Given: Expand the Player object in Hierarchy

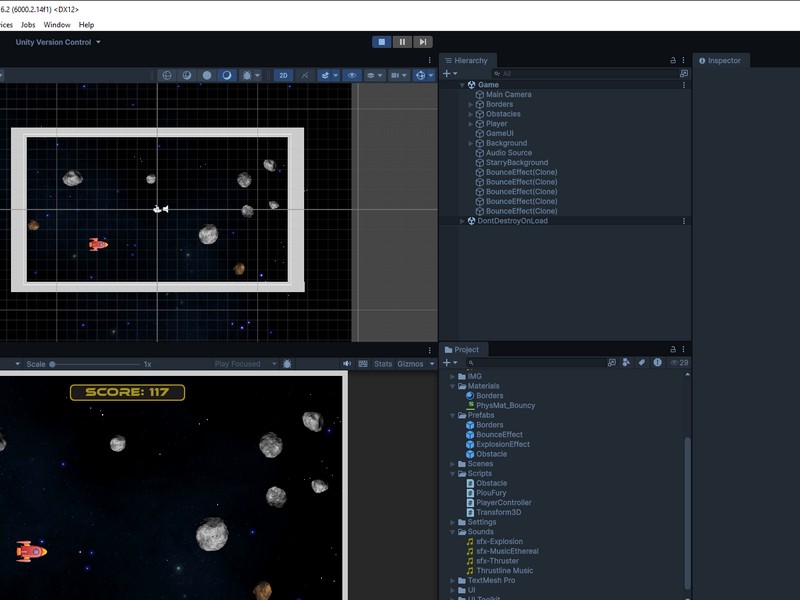Looking at the screenshot, I should [471, 124].
